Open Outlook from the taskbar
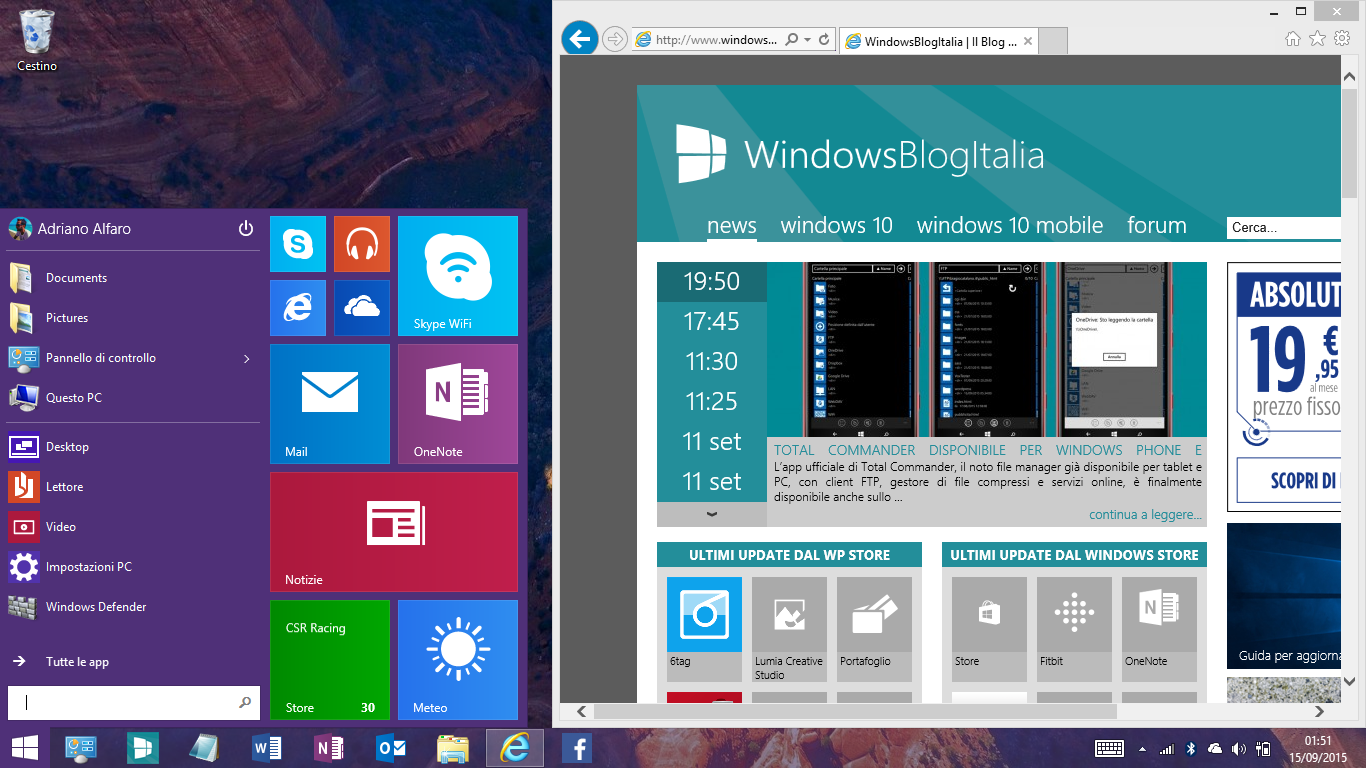 [391, 748]
